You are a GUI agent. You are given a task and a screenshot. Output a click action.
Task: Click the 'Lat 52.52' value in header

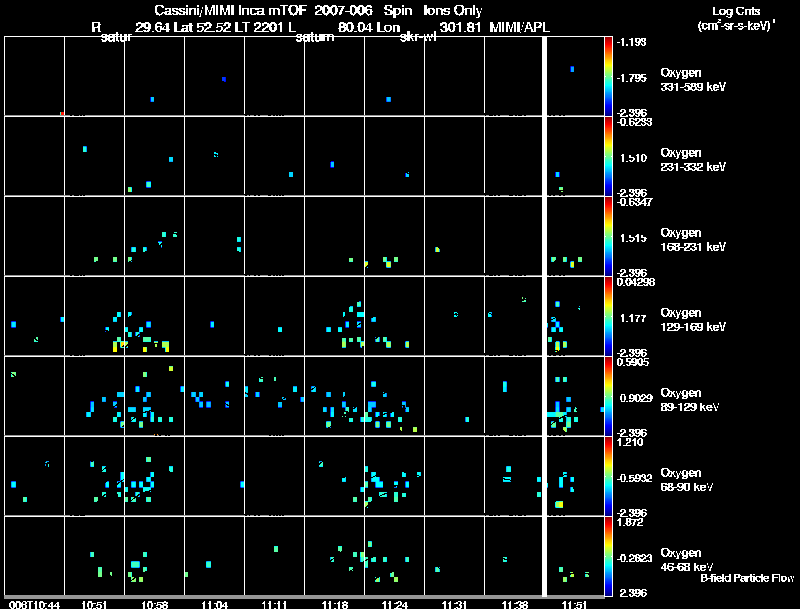(202, 27)
